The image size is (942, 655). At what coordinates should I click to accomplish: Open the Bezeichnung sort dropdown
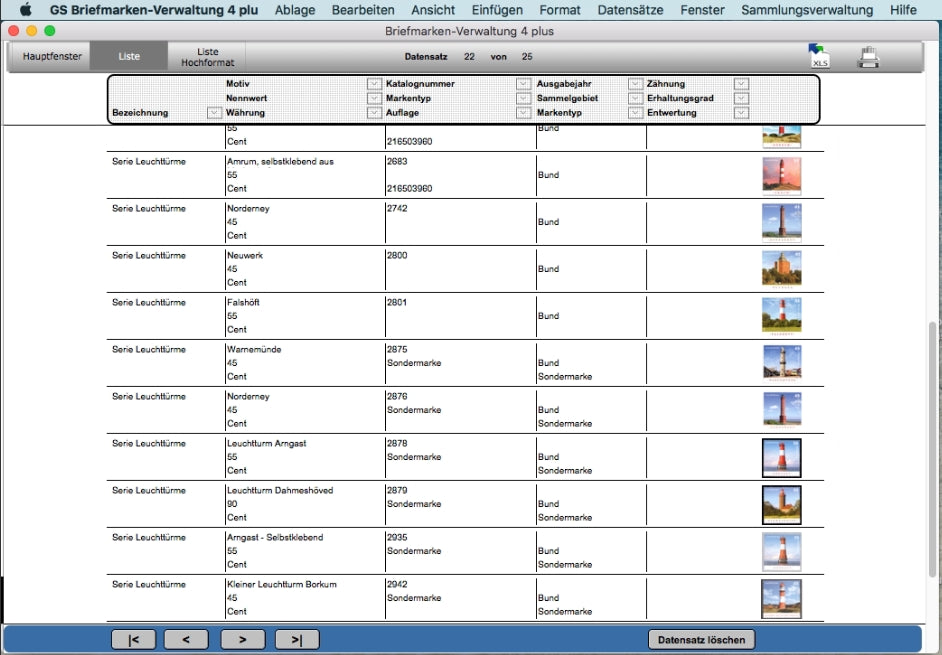pyautogui.click(x=214, y=113)
